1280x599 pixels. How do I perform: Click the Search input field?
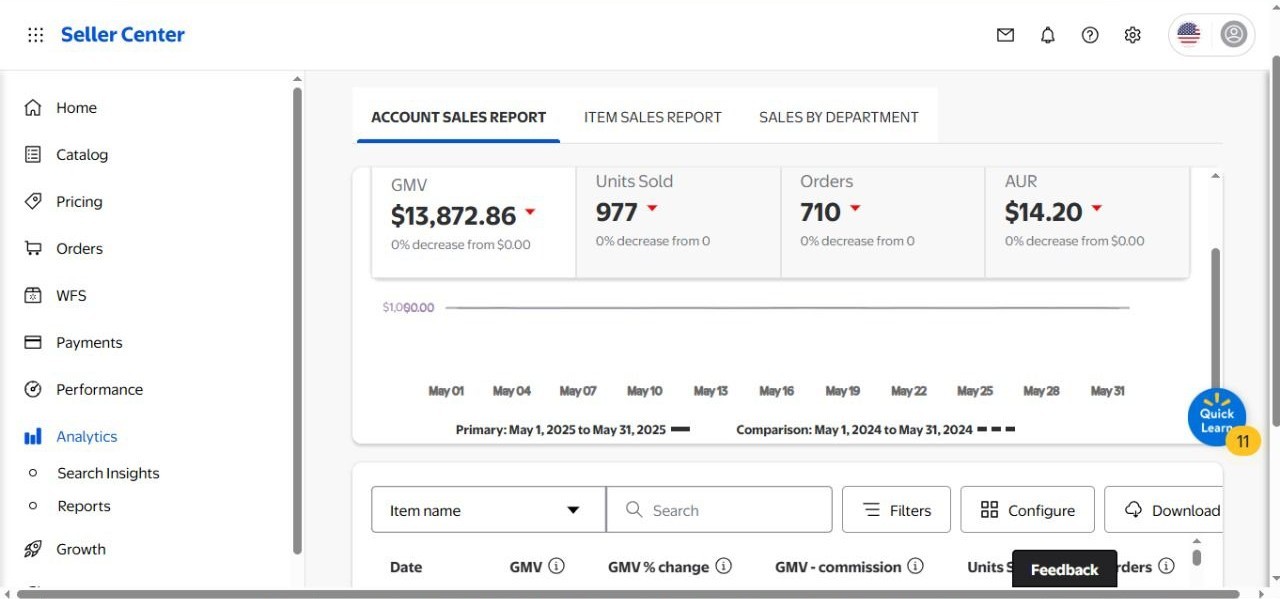[x=719, y=510]
